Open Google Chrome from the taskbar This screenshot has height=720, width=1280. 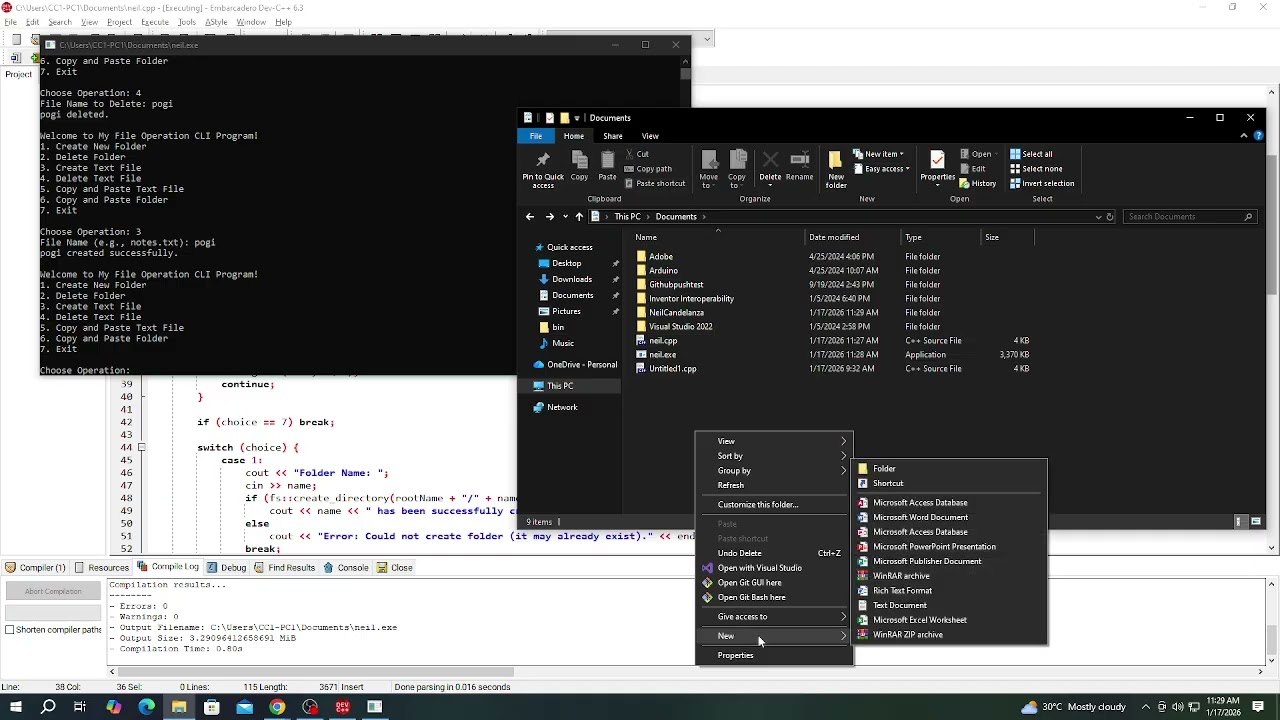(277, 707)
